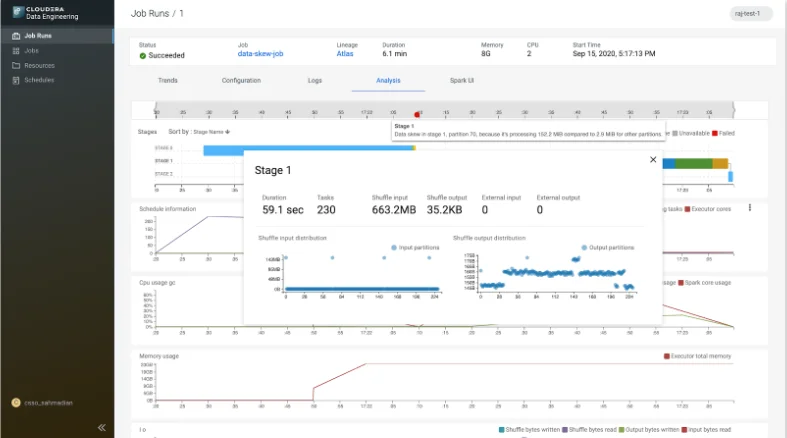787x438 pixels.
Task: Toggle Output bytes written legend
Action: coord(649,430)
